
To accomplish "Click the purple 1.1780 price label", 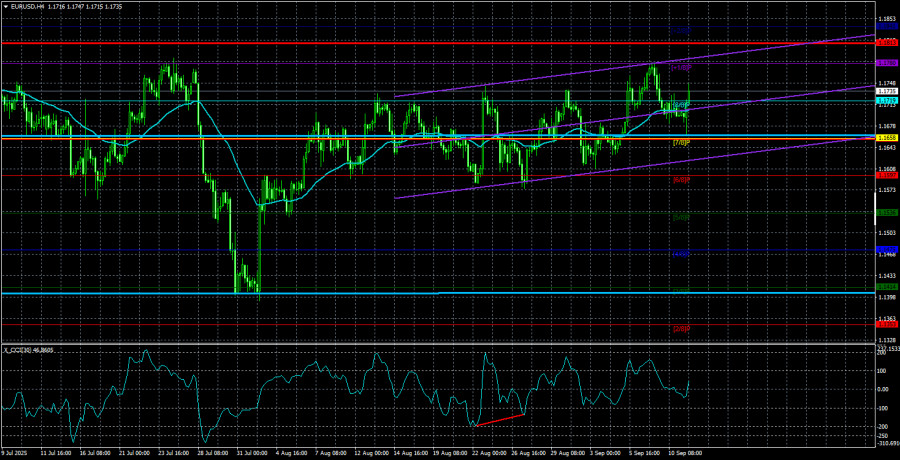I will point(886,62).
